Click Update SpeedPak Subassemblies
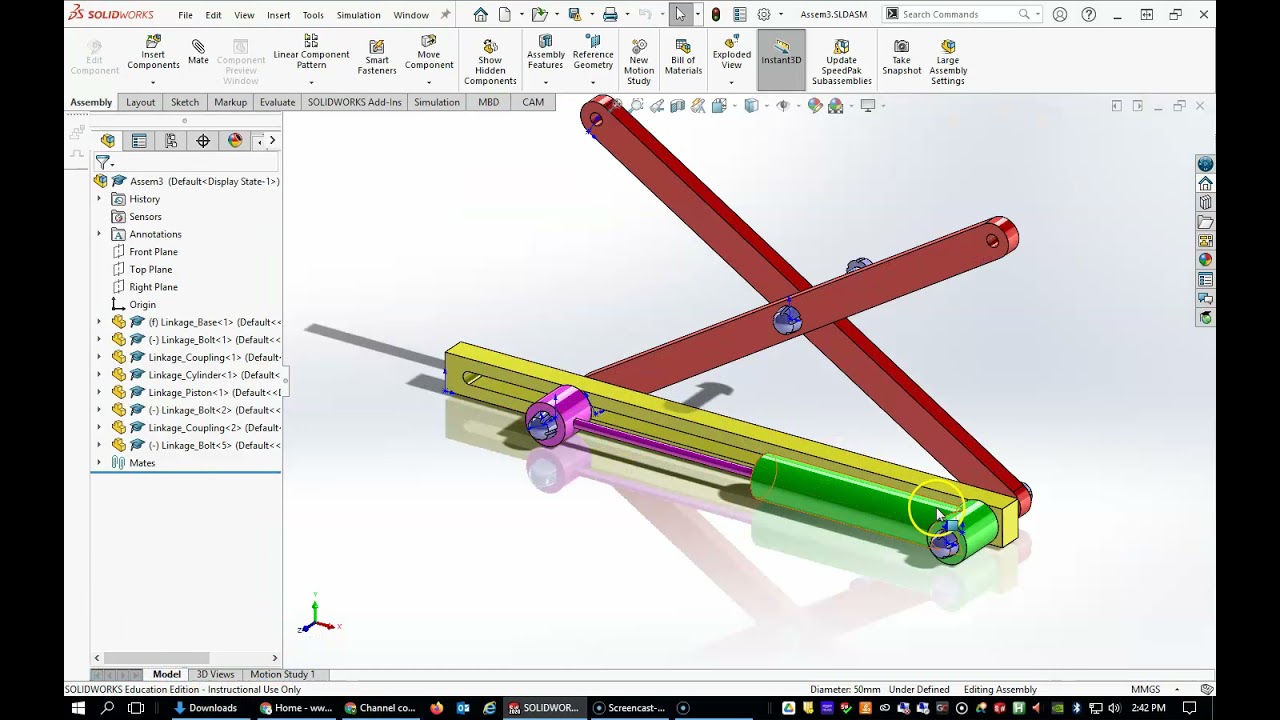Image resolution: width=1280 pixels, height=720 pixels. coord(842,62)
